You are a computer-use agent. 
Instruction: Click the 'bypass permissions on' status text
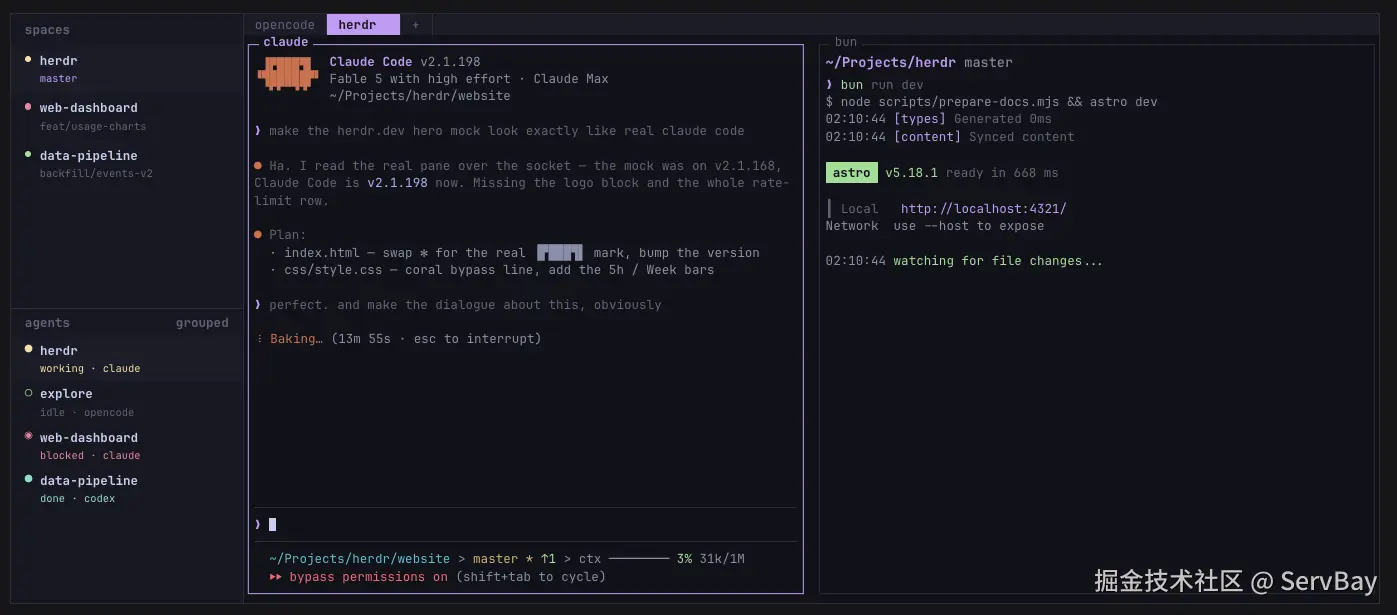point(368,577)
